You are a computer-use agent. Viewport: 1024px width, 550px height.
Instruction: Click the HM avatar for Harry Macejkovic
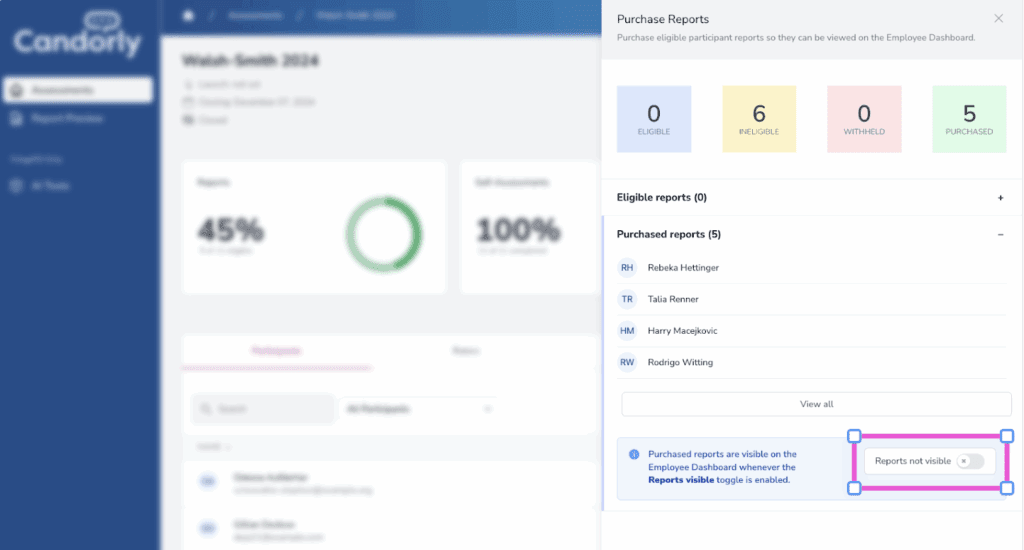tap(627, 331)
